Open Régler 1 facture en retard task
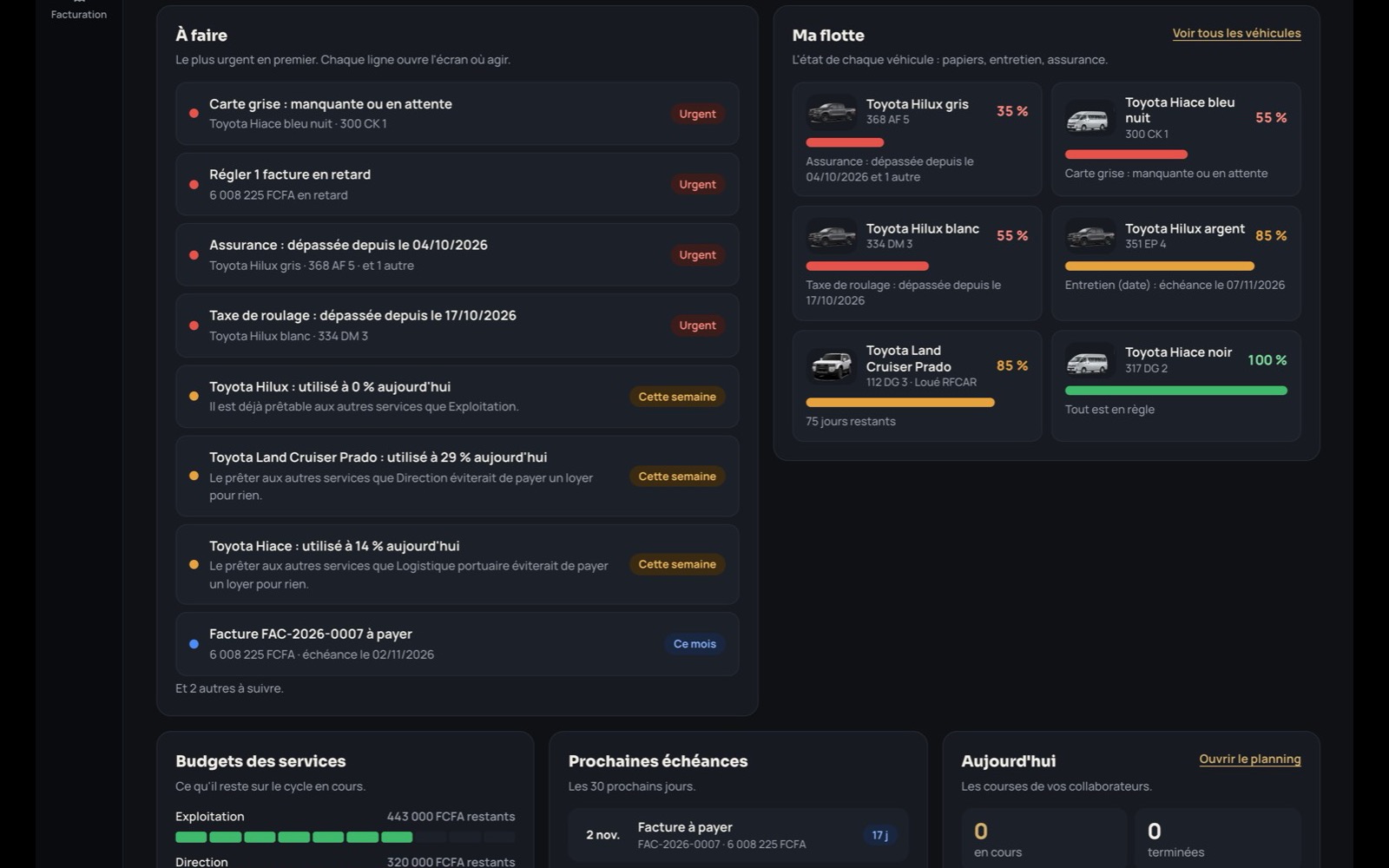1389x868 pixels. point(457,184)
